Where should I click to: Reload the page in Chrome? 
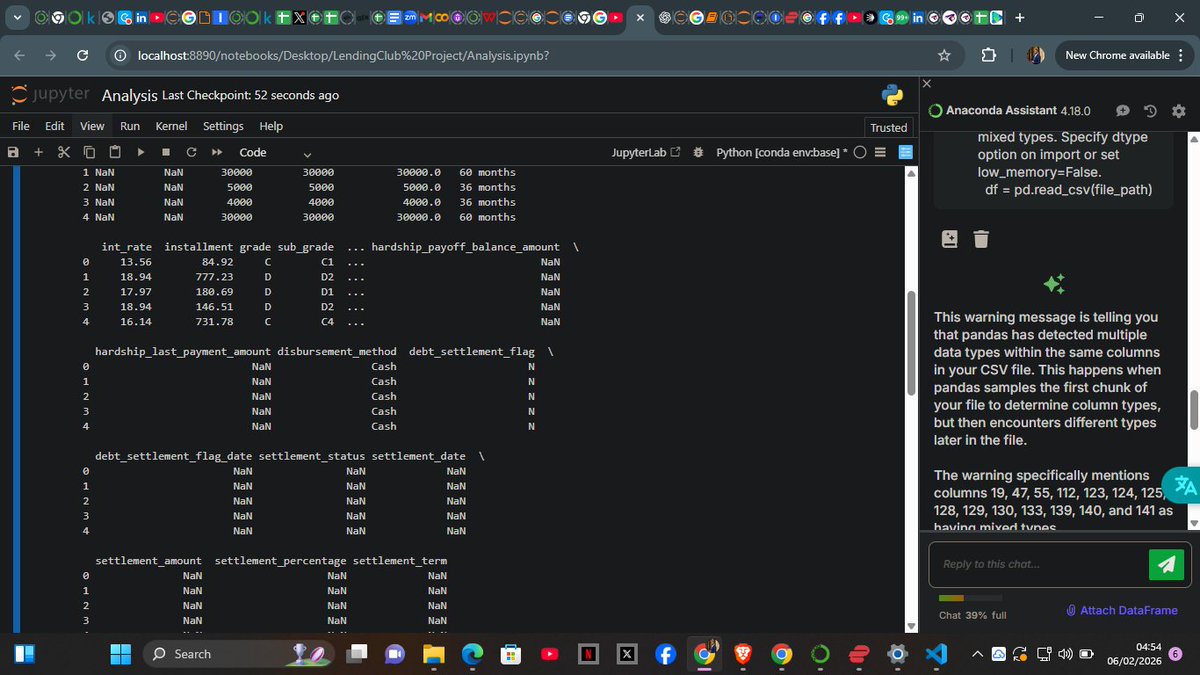point(82,55)
